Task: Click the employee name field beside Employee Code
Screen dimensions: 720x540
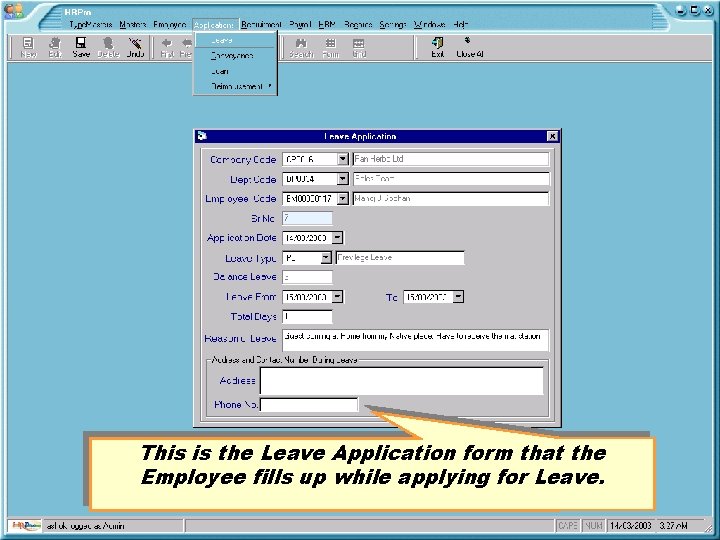Action: coord(450,198)
